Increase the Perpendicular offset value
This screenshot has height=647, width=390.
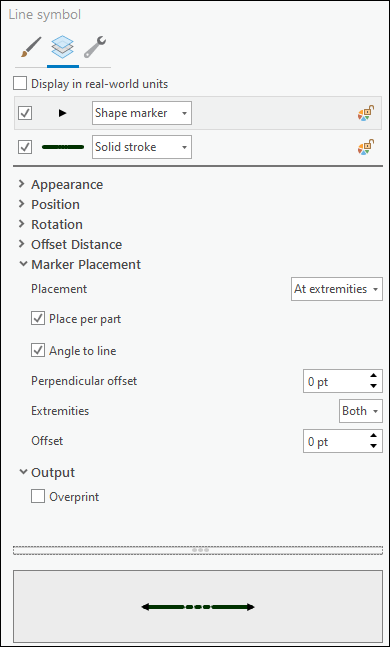(x=373, y=375)
